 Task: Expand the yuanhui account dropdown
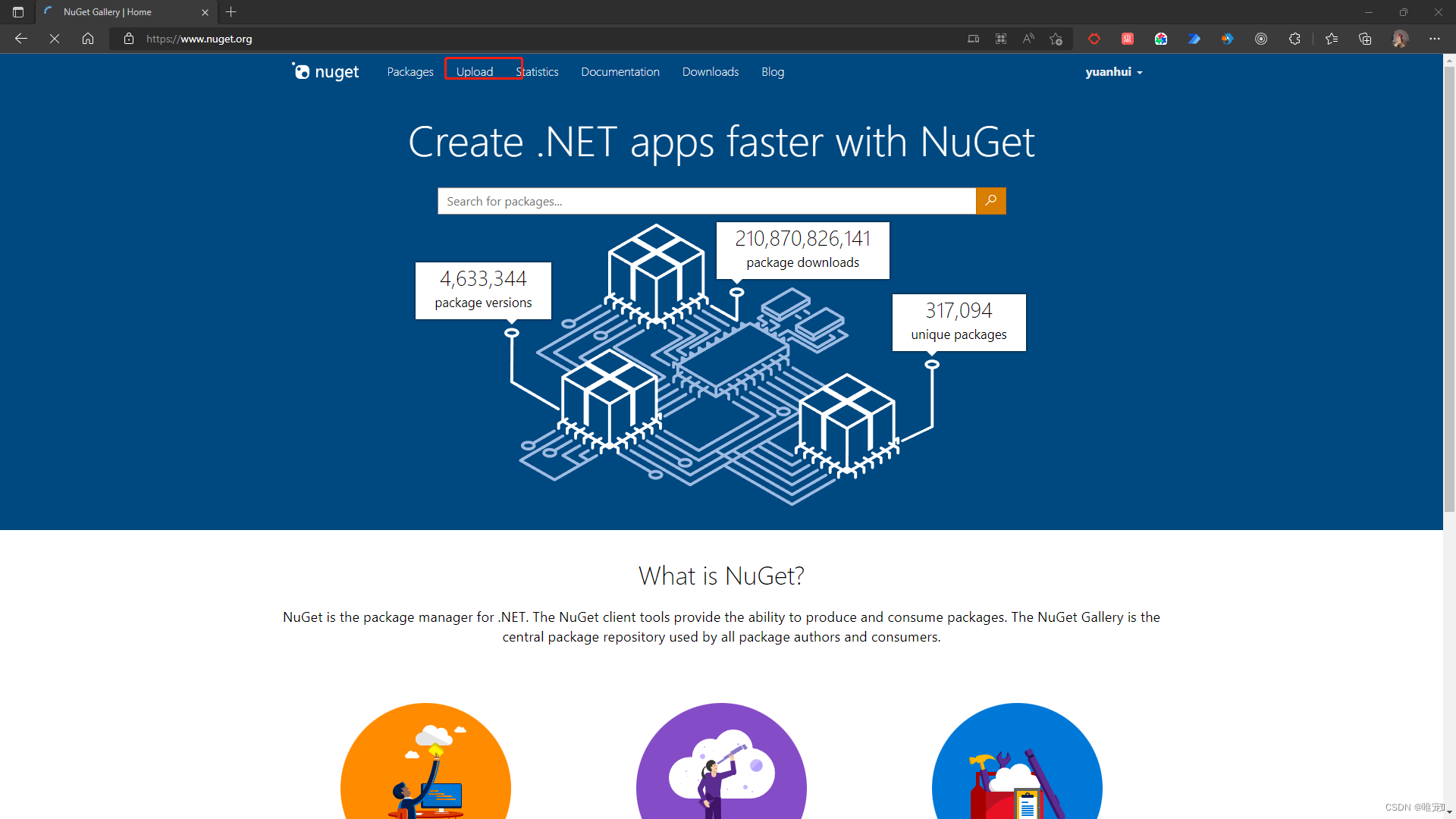click(1113, 72)
